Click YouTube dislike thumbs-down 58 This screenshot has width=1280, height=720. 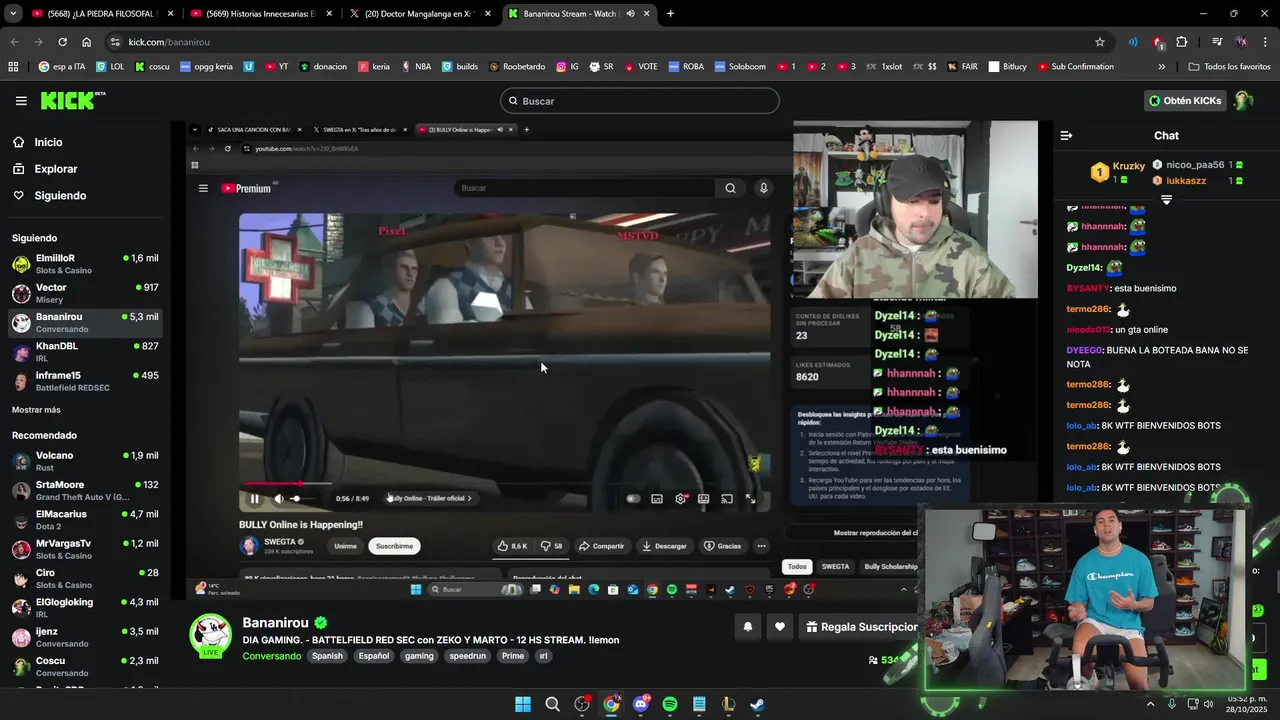click(x=552, y=546)
